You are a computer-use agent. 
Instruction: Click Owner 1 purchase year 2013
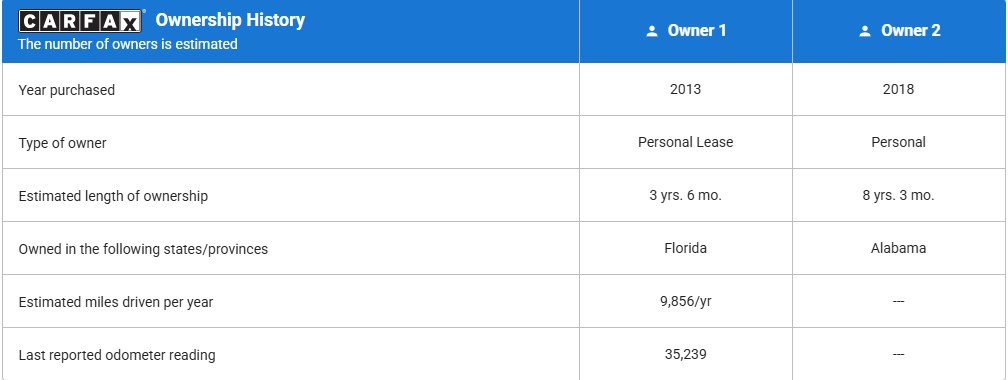point(685,89)
